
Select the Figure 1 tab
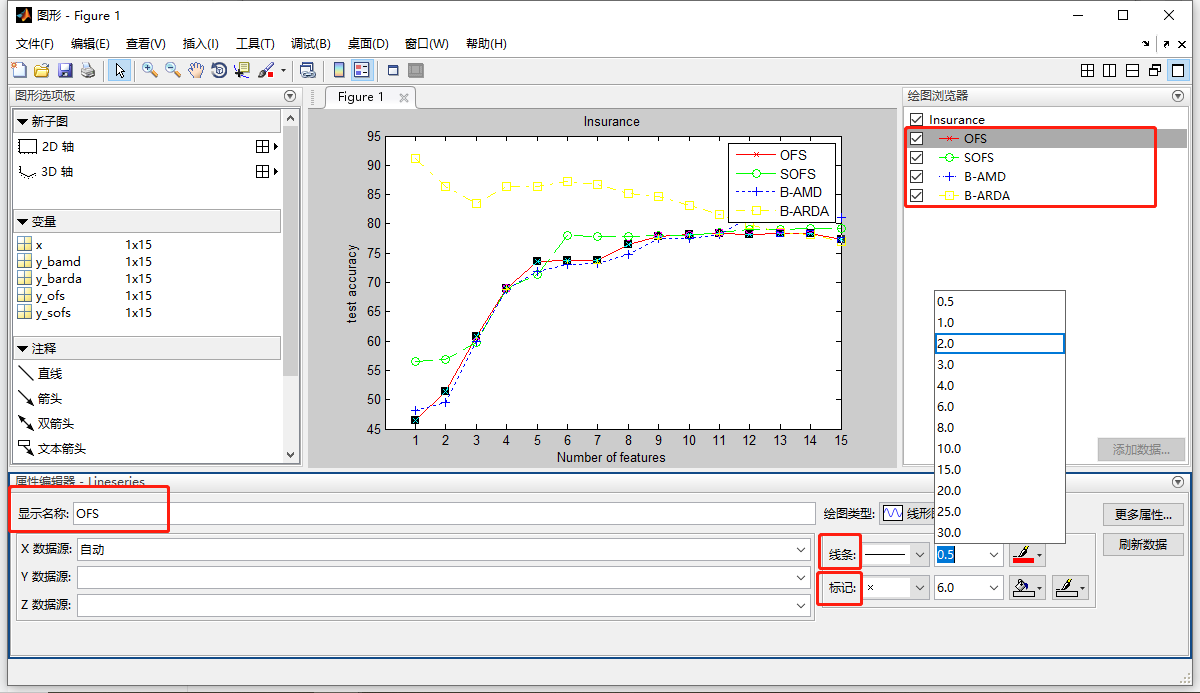click(362, 97)
